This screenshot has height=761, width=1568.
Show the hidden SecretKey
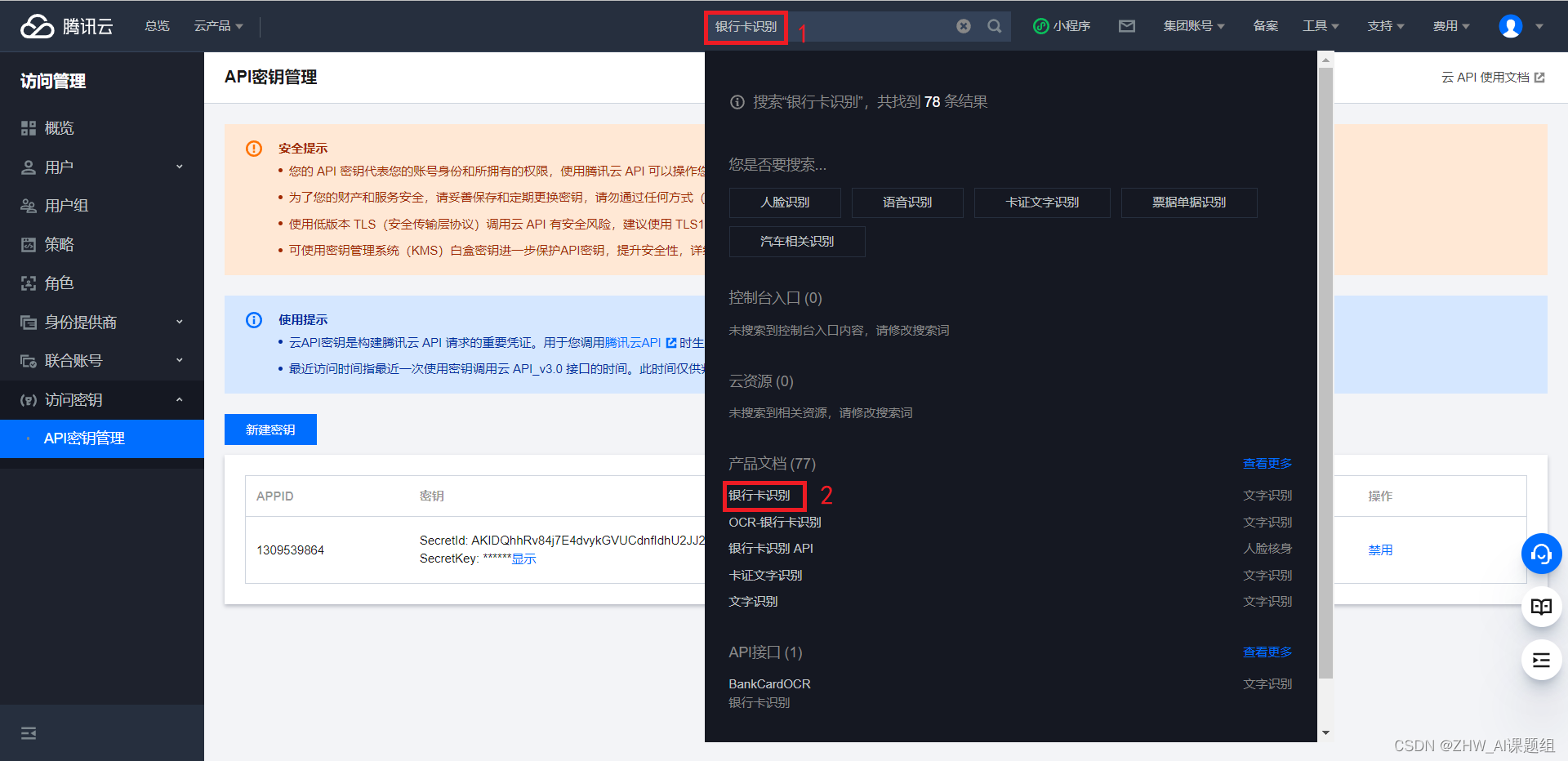click(524, 559)
